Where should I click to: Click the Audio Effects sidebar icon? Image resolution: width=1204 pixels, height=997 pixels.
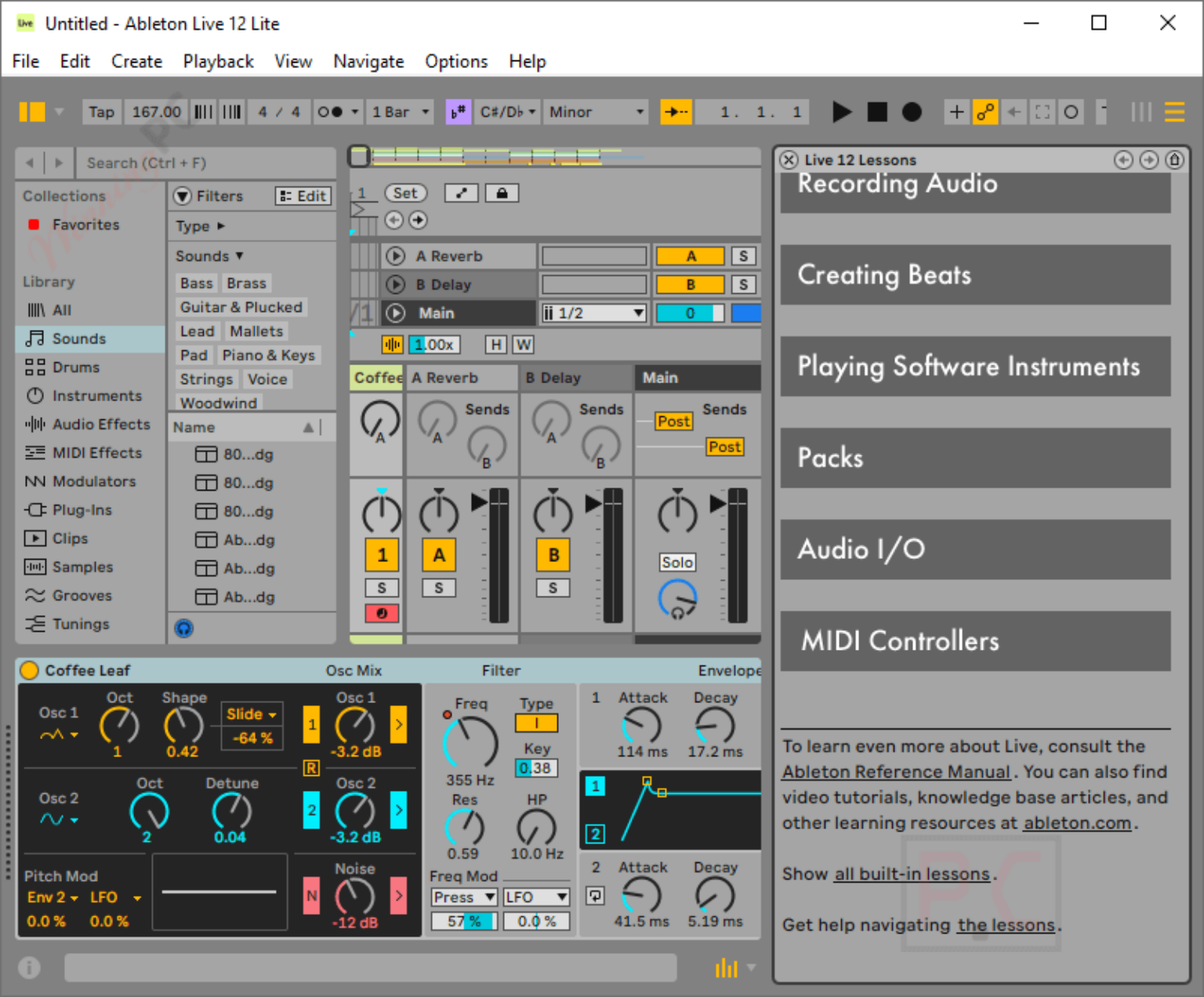[x=36, y=424]
